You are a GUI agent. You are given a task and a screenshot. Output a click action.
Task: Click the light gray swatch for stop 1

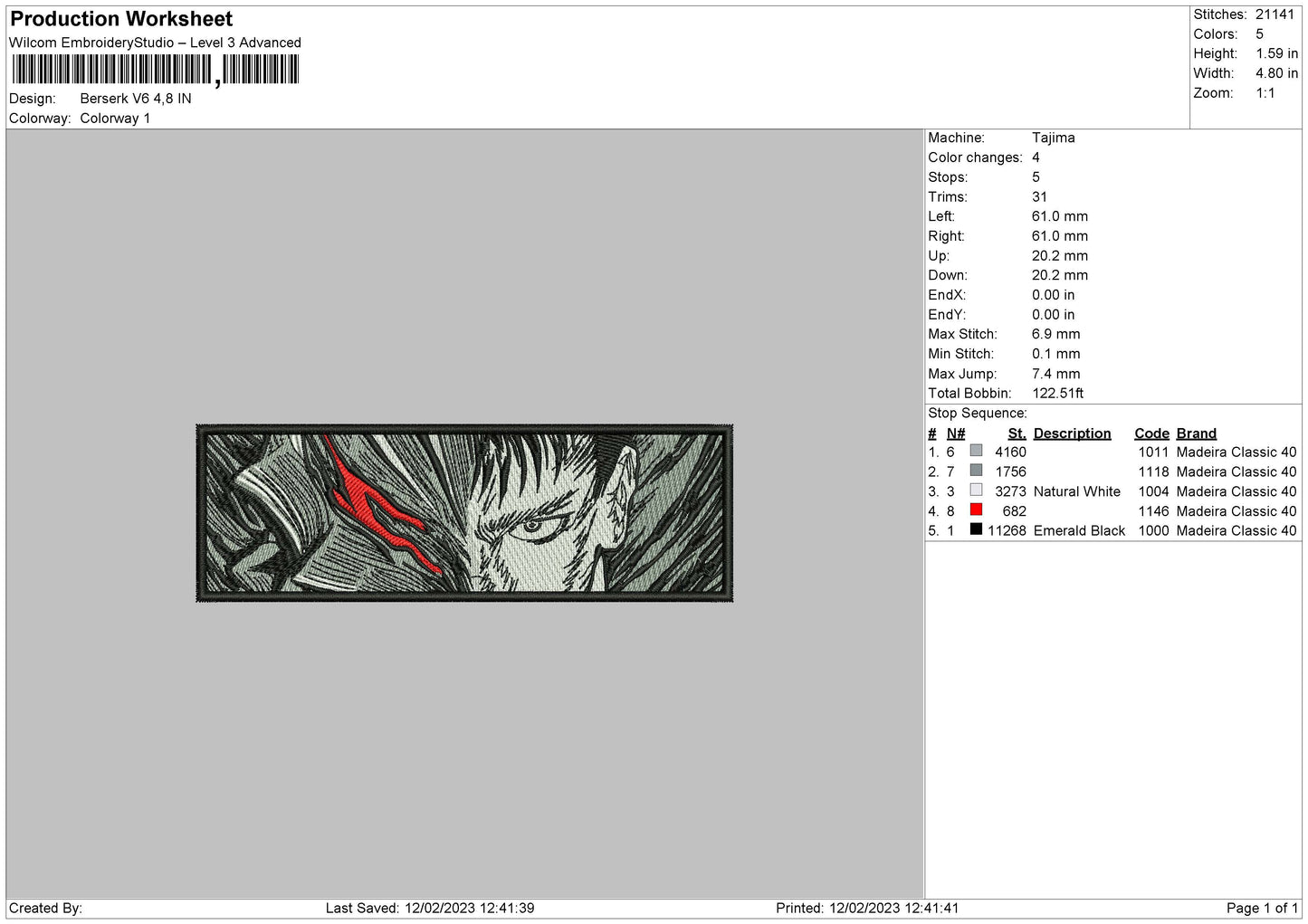coord(976,451)
